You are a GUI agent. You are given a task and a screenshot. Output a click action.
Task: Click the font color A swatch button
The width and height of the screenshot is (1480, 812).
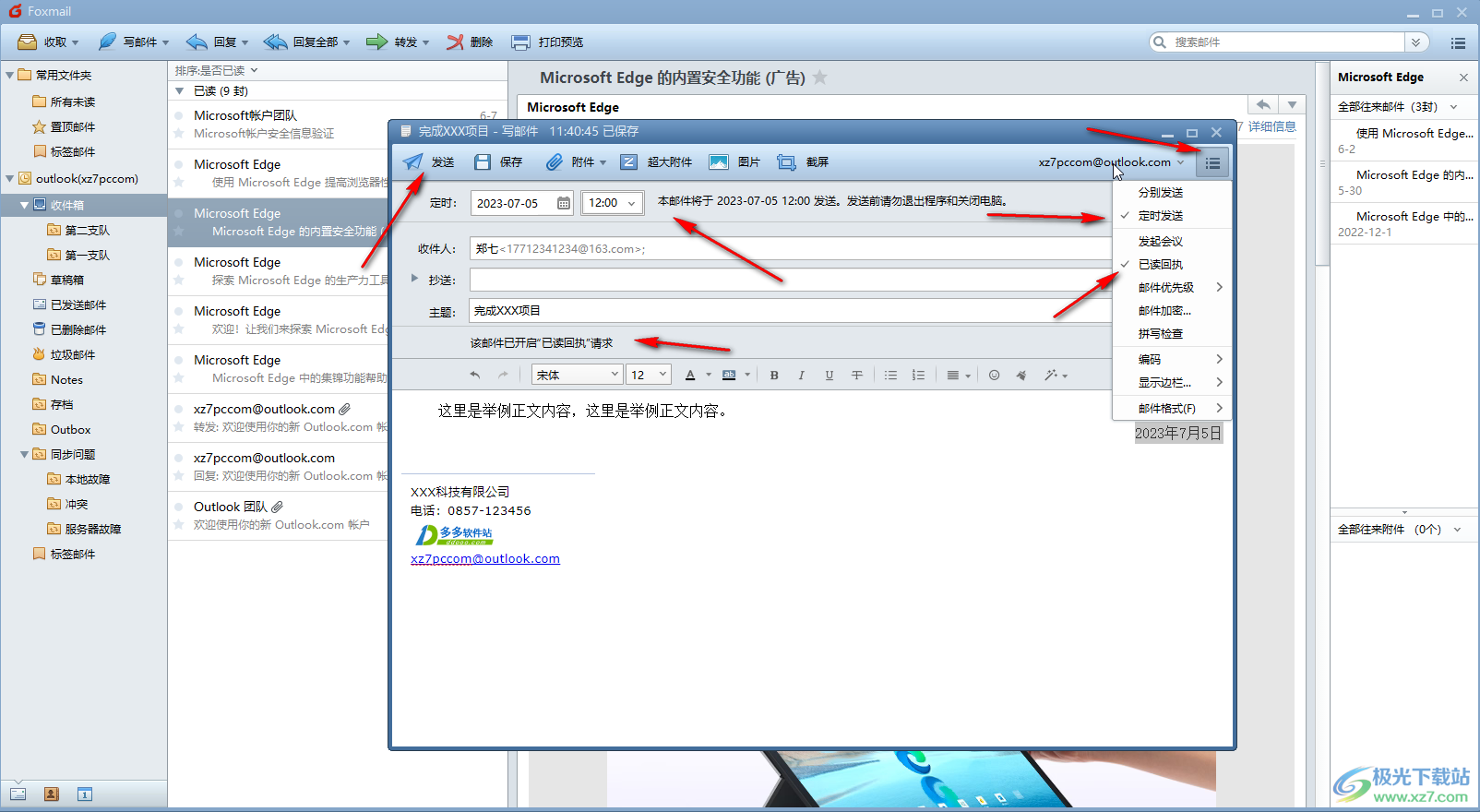[x=690, y=375]
